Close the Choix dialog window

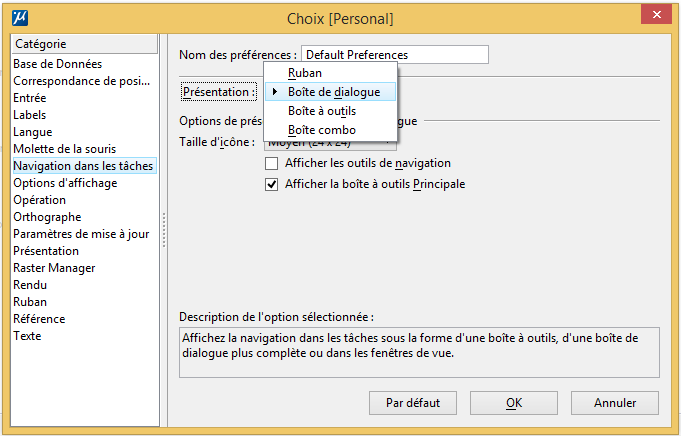click(656, 15)
